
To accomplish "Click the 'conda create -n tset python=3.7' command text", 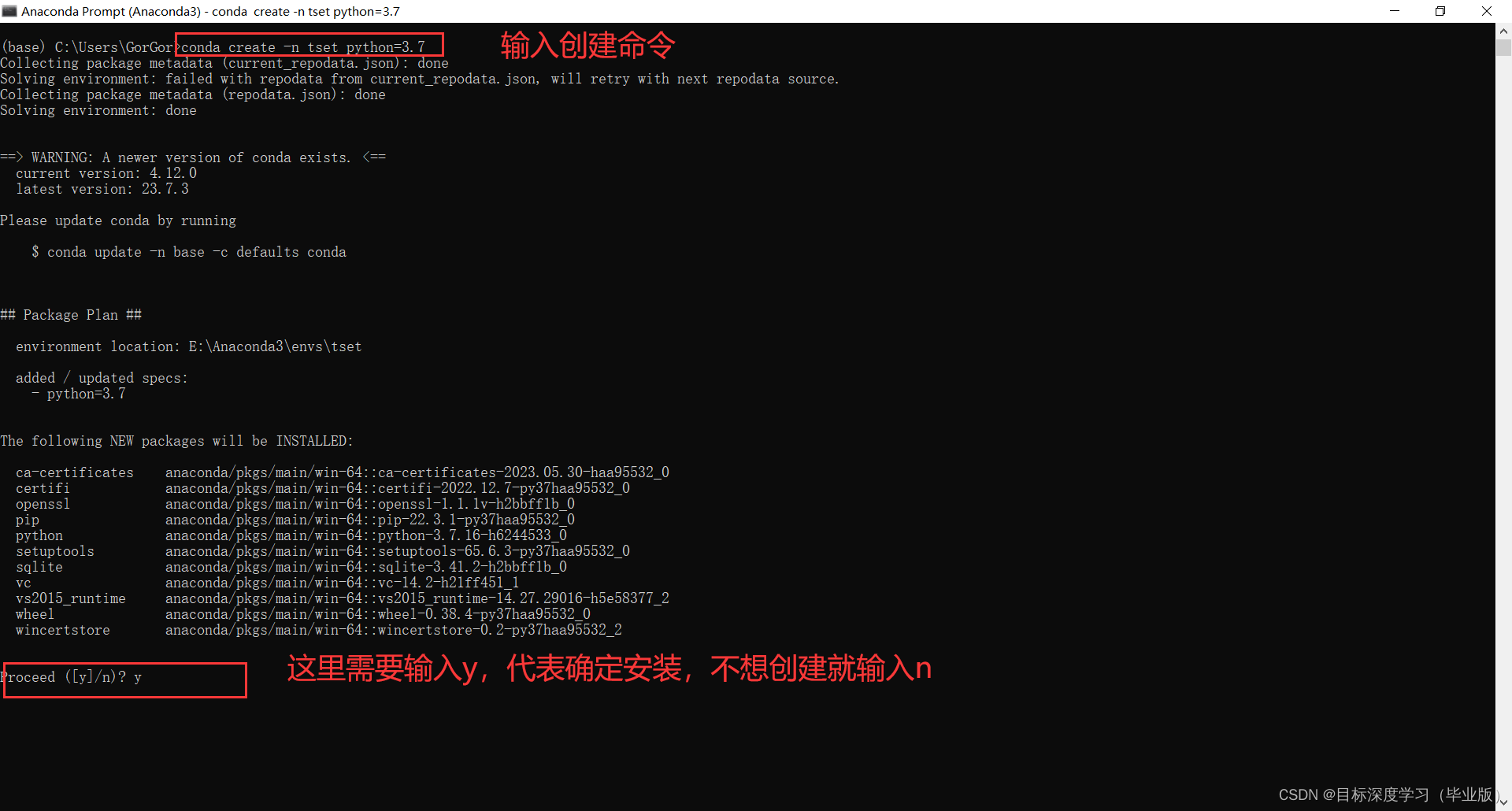I will click(303, 47).
